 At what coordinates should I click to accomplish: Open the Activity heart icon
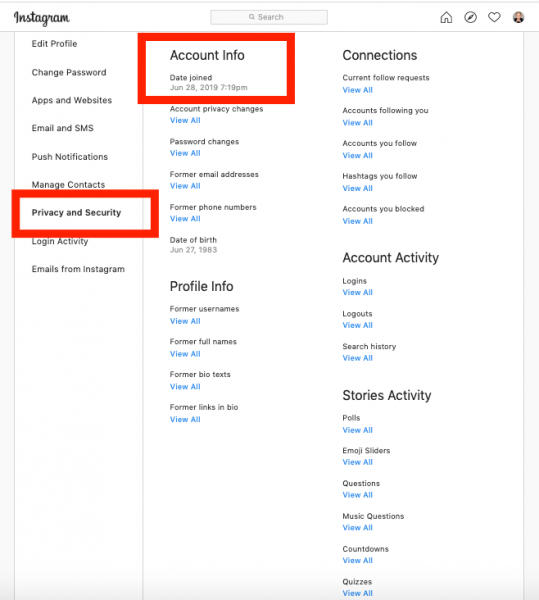point(494,17)
